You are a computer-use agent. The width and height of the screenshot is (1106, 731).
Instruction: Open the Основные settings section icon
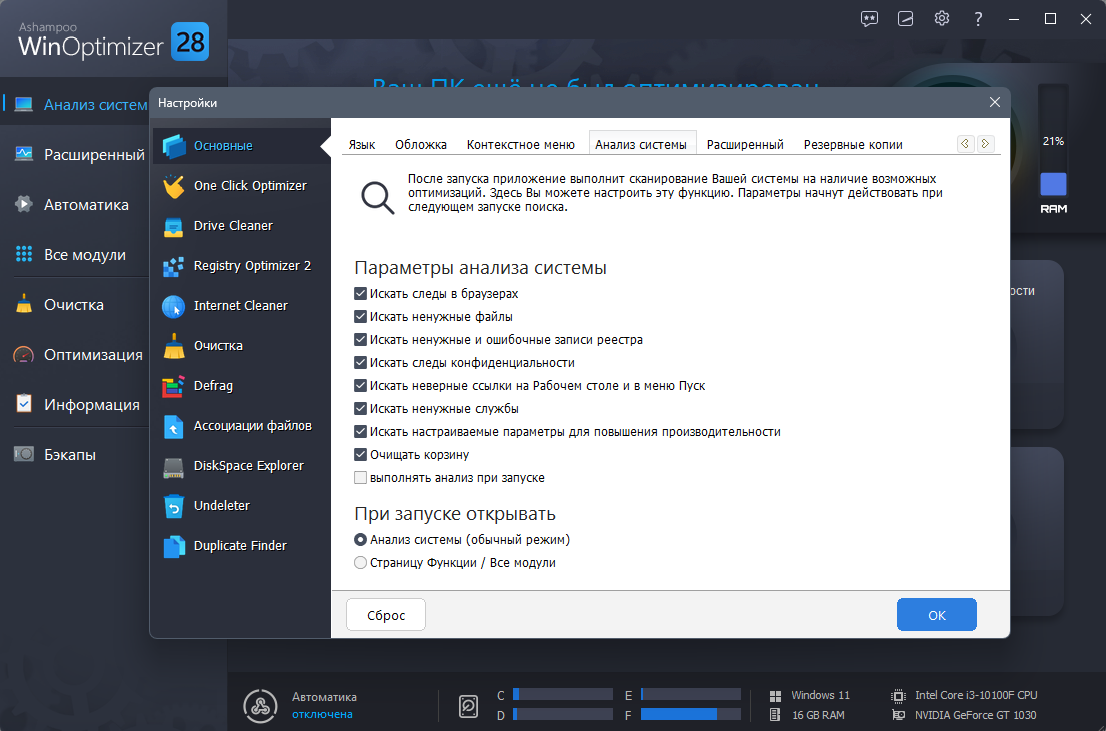tap(174, 146)
